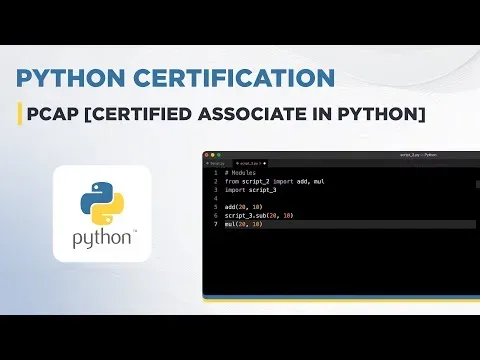Viewport: 480px width, 360px height.
Task: Click the yellow minimize window button
Action: coord(213,155)
